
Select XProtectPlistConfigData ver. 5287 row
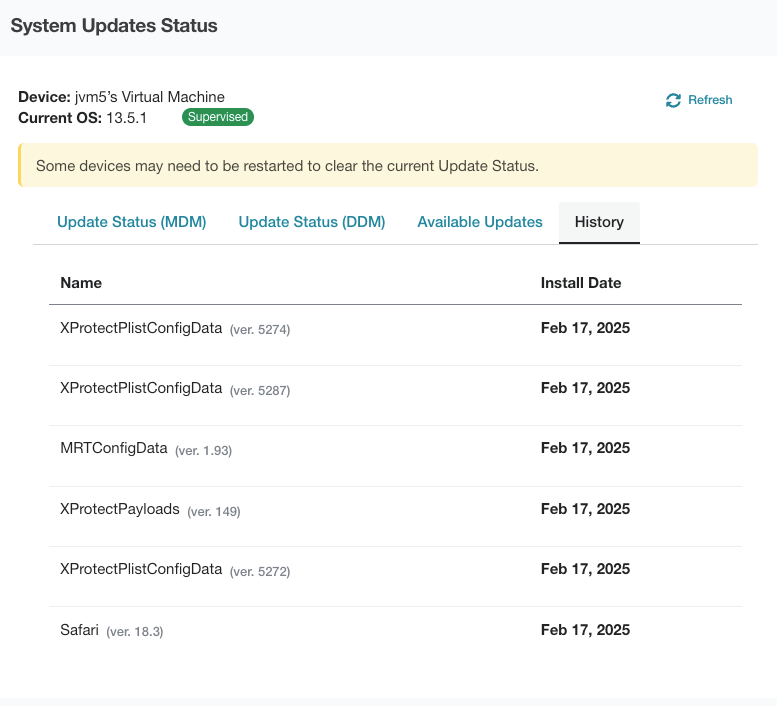[x=395, y=396]
